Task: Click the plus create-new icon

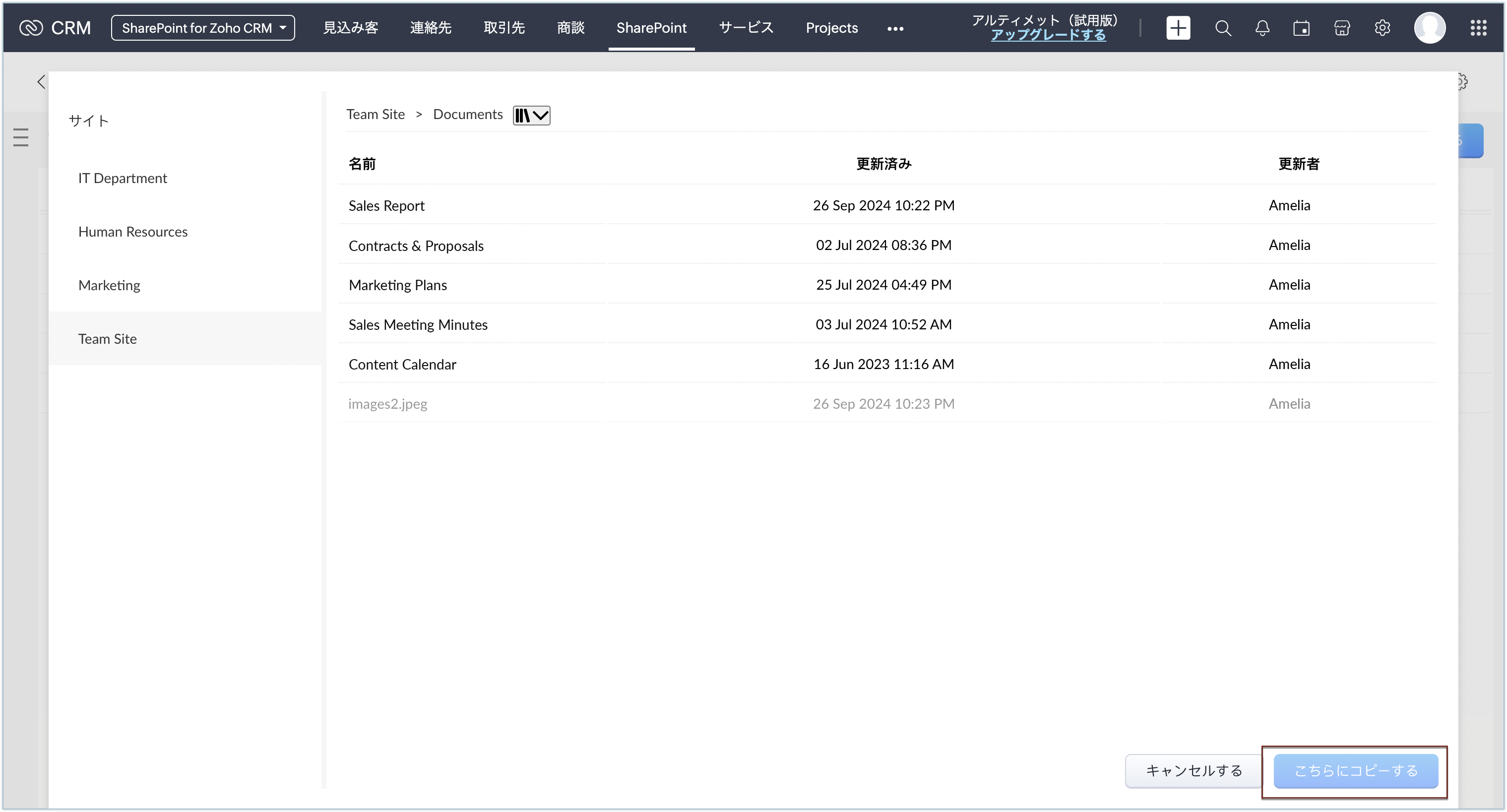Action: point(1178,27)
